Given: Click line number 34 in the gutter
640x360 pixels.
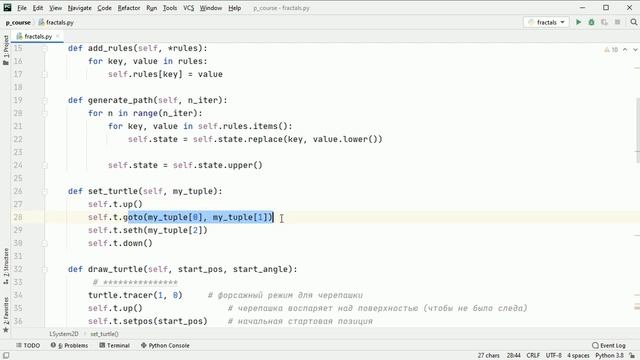Looking at the screenshot, I should (x=18, y=295).
